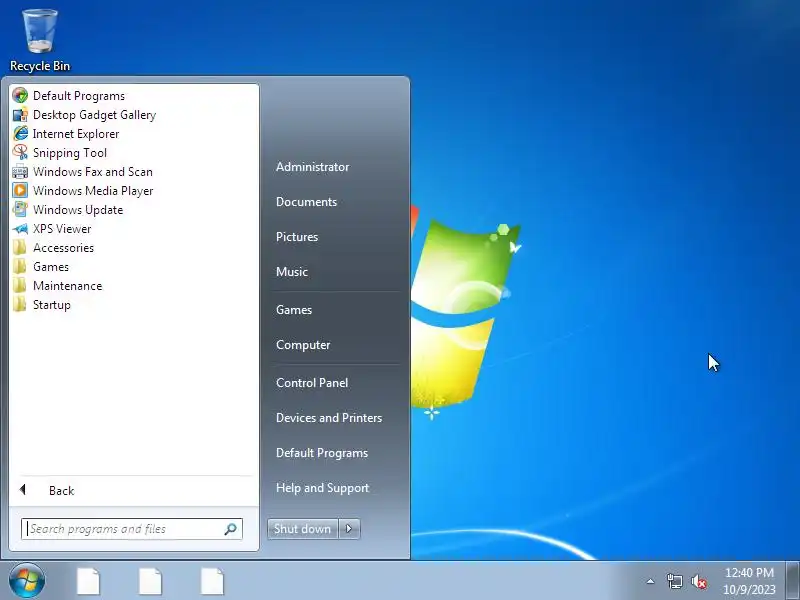The width and height of the screenshot is (800, 600).
Task: Click the Accessories folder icon
Action: pyautogui.click(x=20, y=247)
